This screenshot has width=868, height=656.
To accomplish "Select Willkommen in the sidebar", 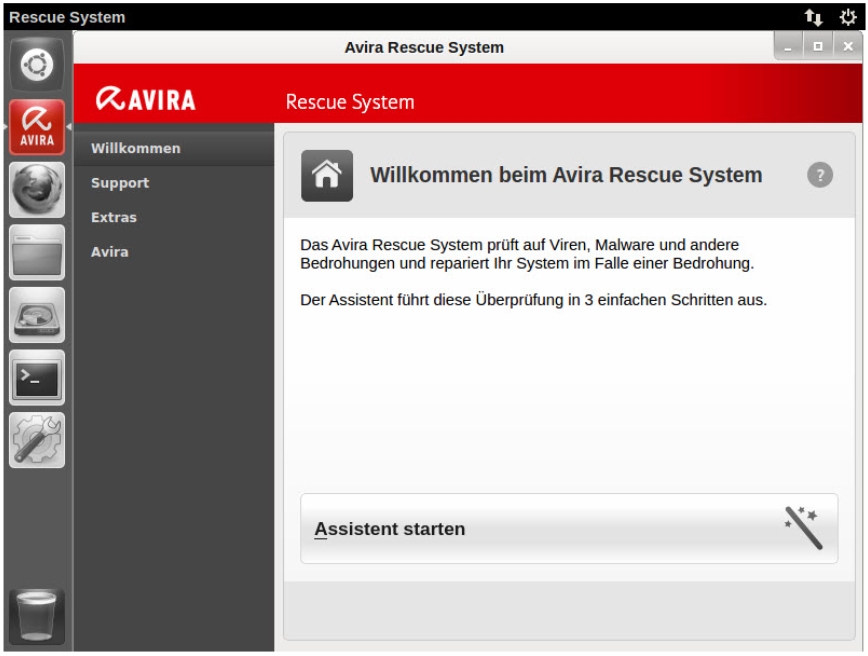I will [x=136, y=148].
